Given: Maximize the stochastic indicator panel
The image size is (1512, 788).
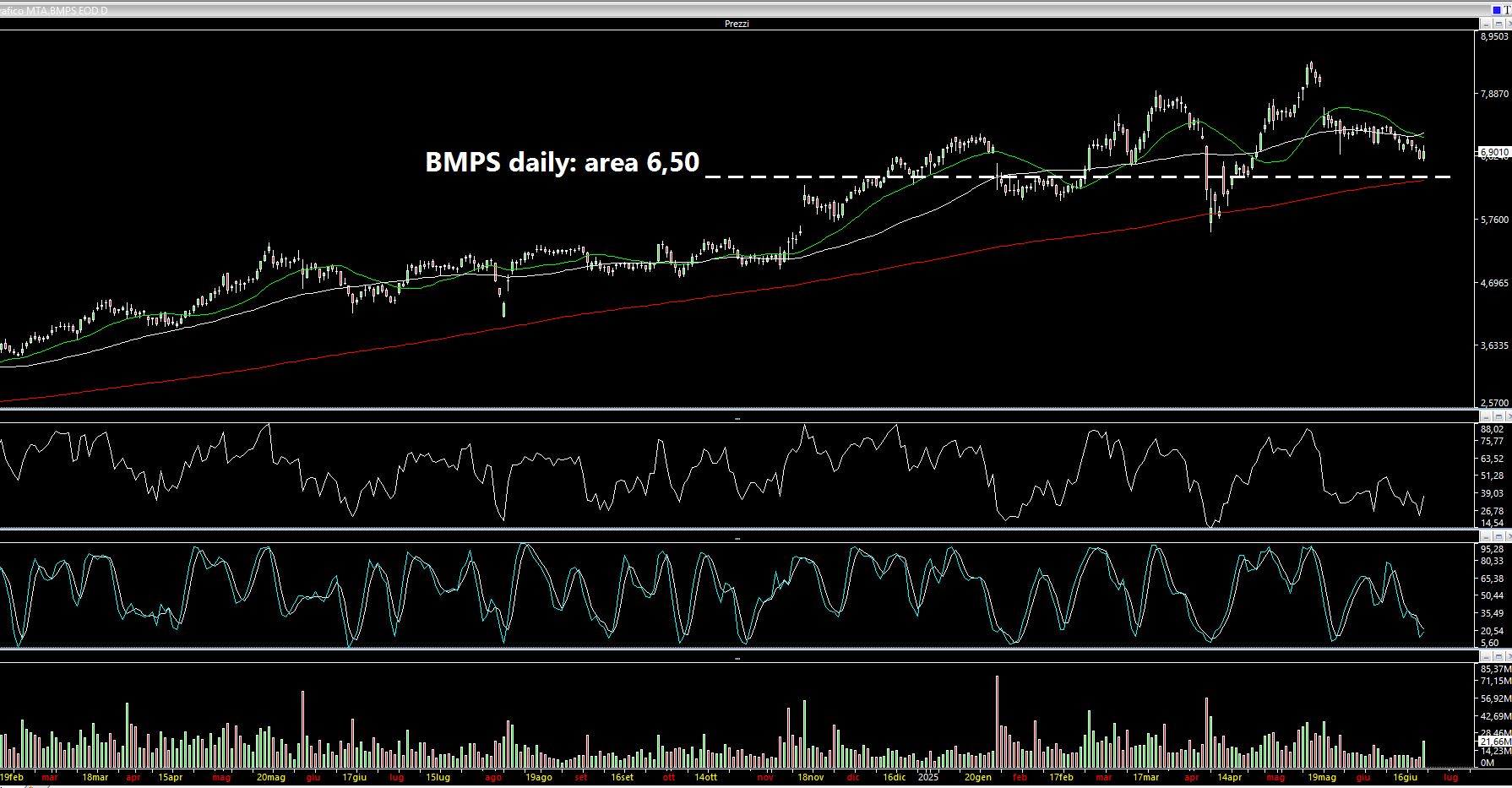Looking at the screenshot, I should pos(1500,537).
